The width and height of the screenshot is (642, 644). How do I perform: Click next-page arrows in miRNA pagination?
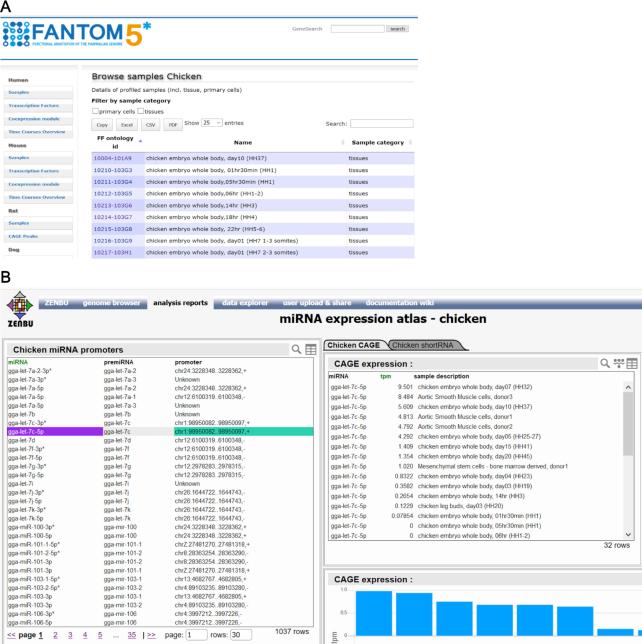tap(150, 635)
